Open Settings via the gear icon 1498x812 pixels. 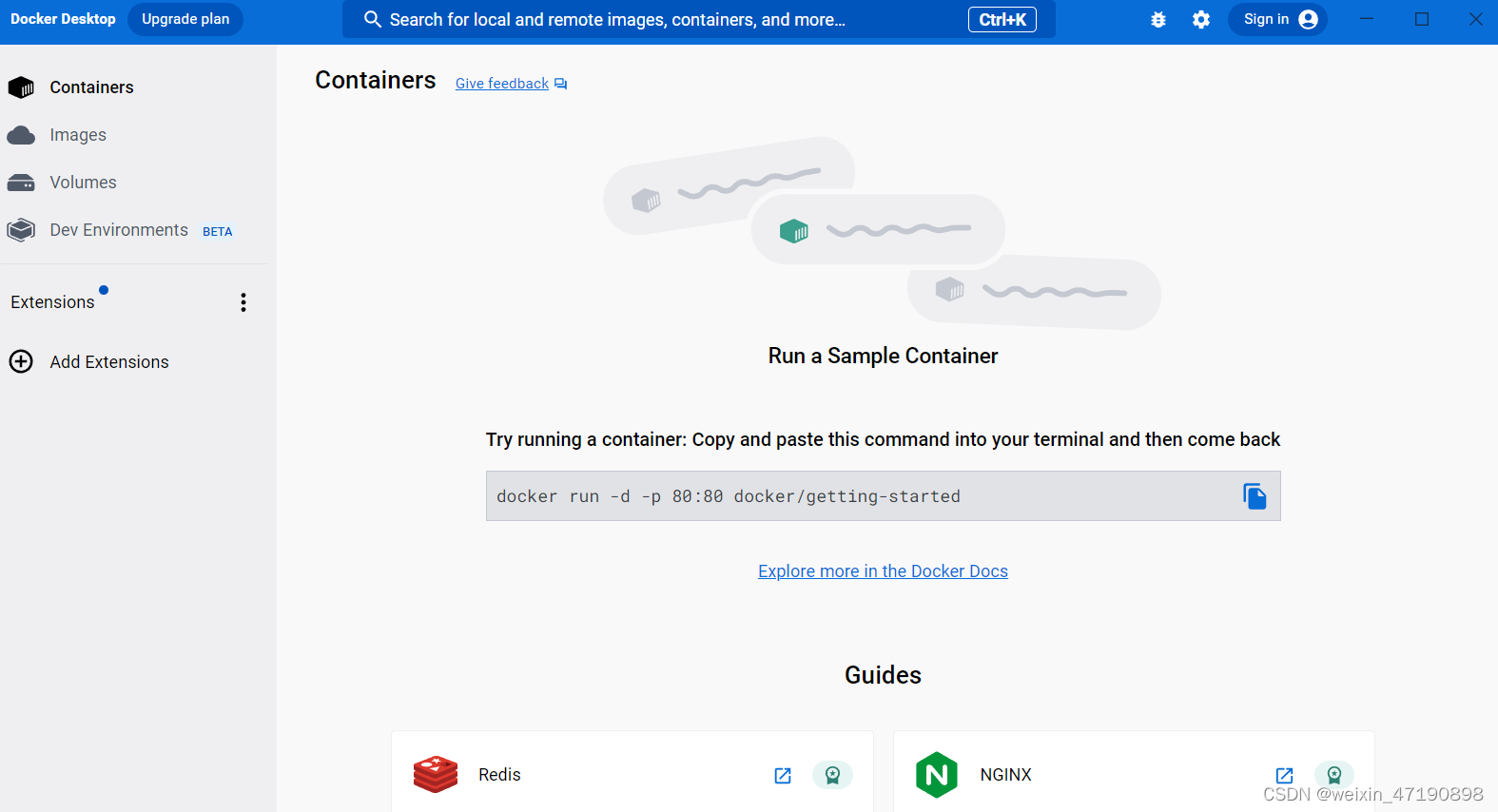1201,19
